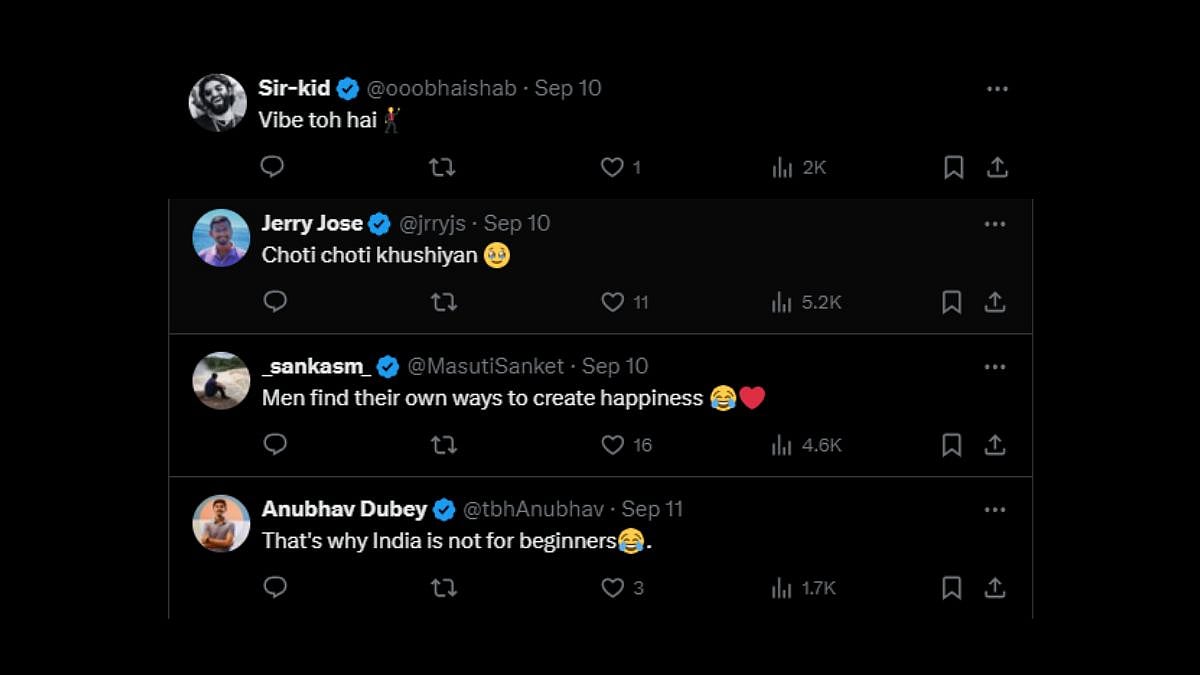View analytics for Anubhav Dubey's tweet
1200x675 pixels.
tap(782, 588)
